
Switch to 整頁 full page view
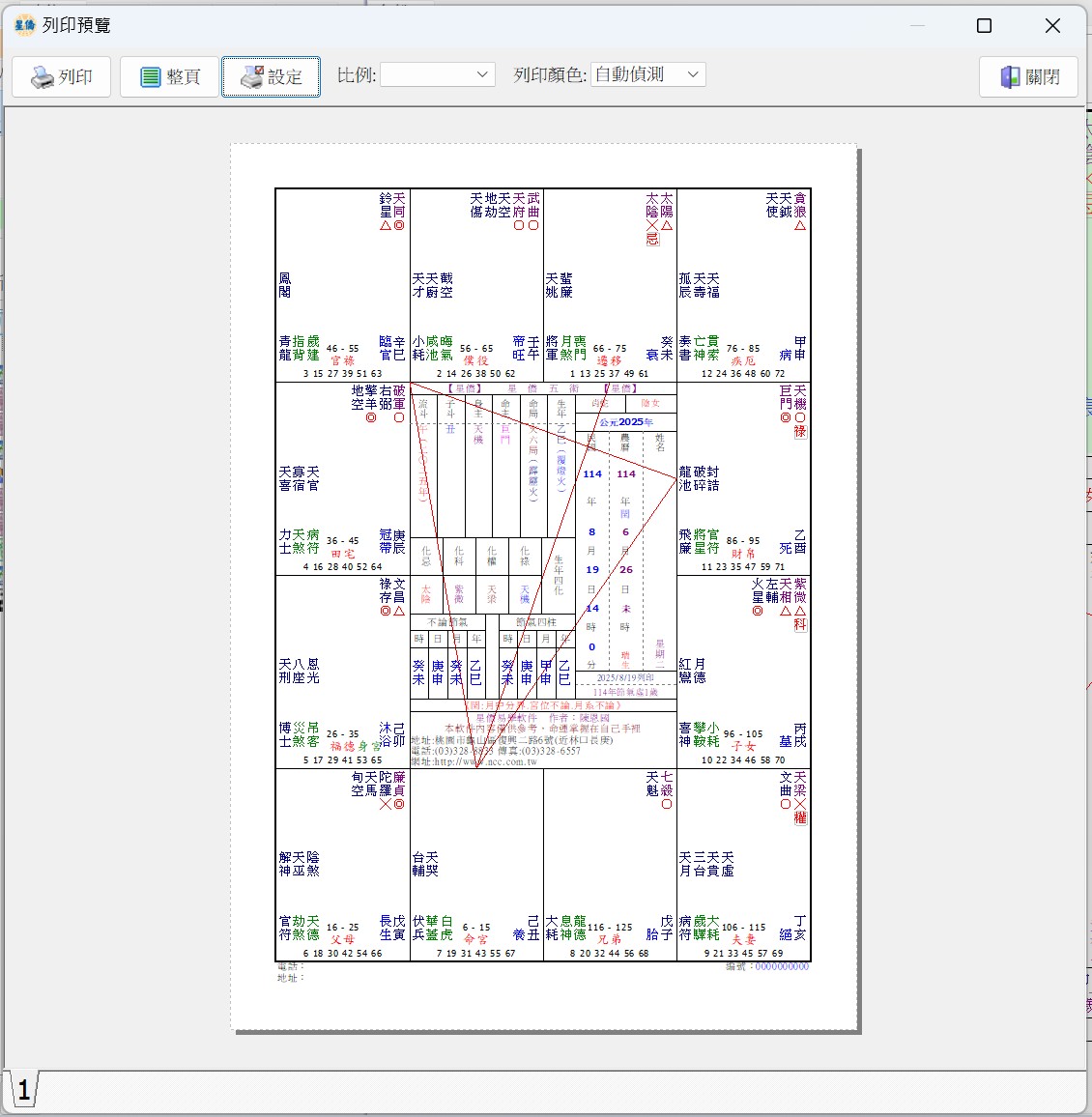[170, 77]
